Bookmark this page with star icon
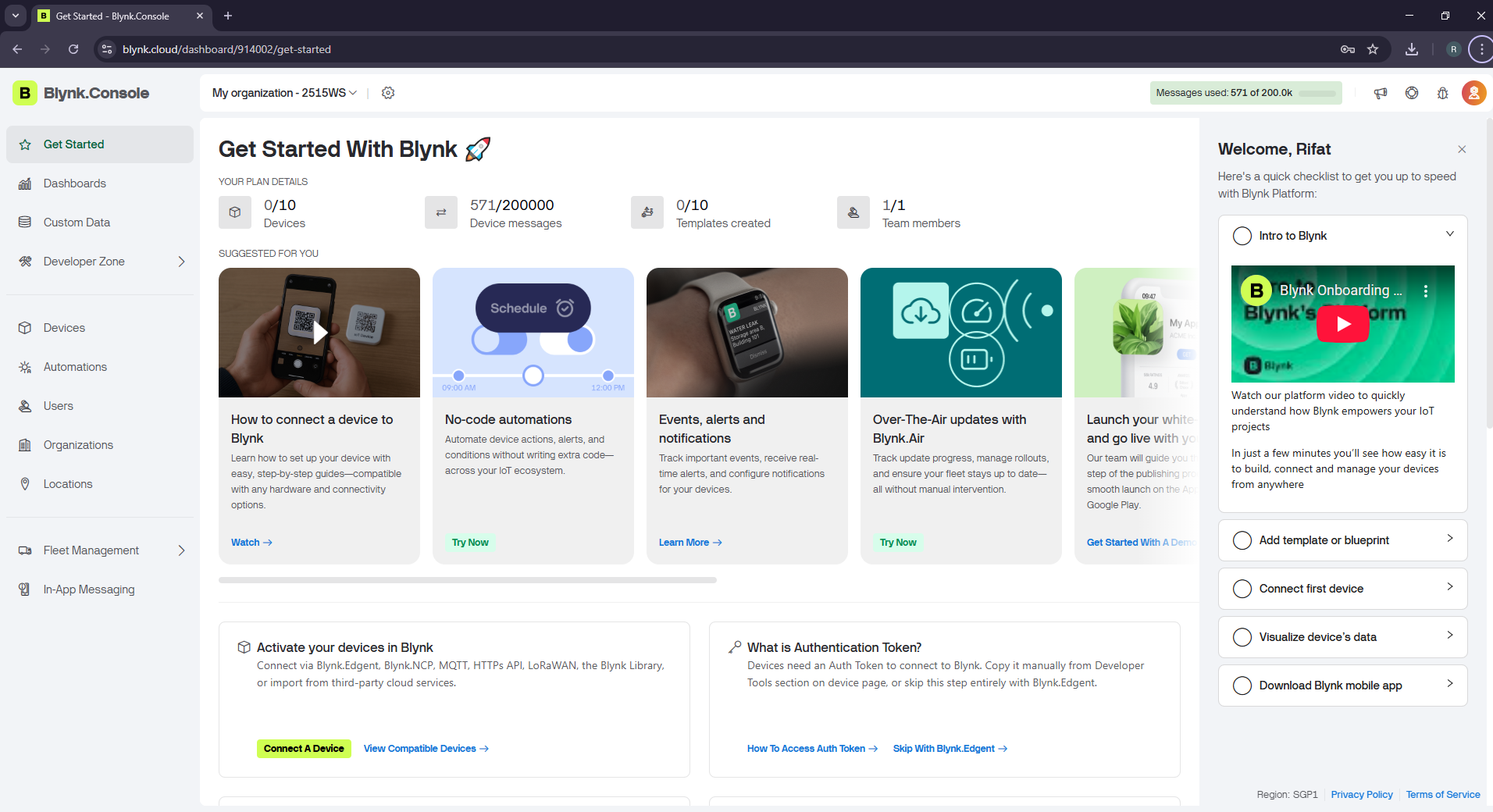This screenshot has height=812, width=1493. [1373, 49]
